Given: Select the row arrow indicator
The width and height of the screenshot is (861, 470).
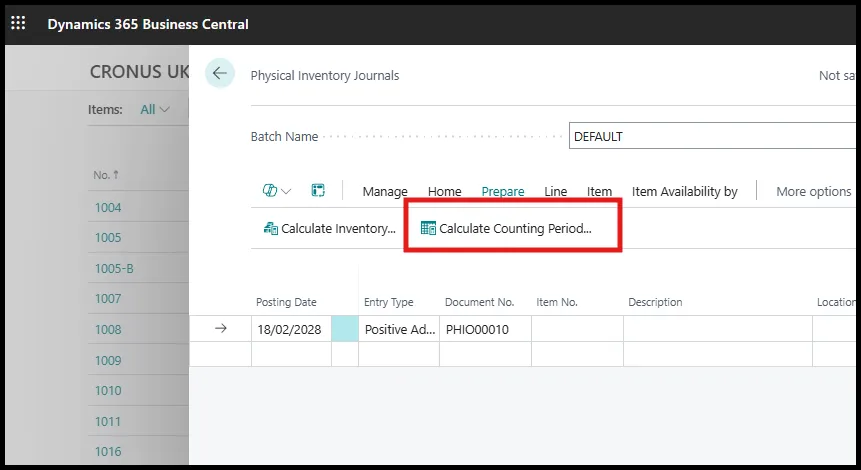Looking at the screenshot, I should tap(221, 328).
